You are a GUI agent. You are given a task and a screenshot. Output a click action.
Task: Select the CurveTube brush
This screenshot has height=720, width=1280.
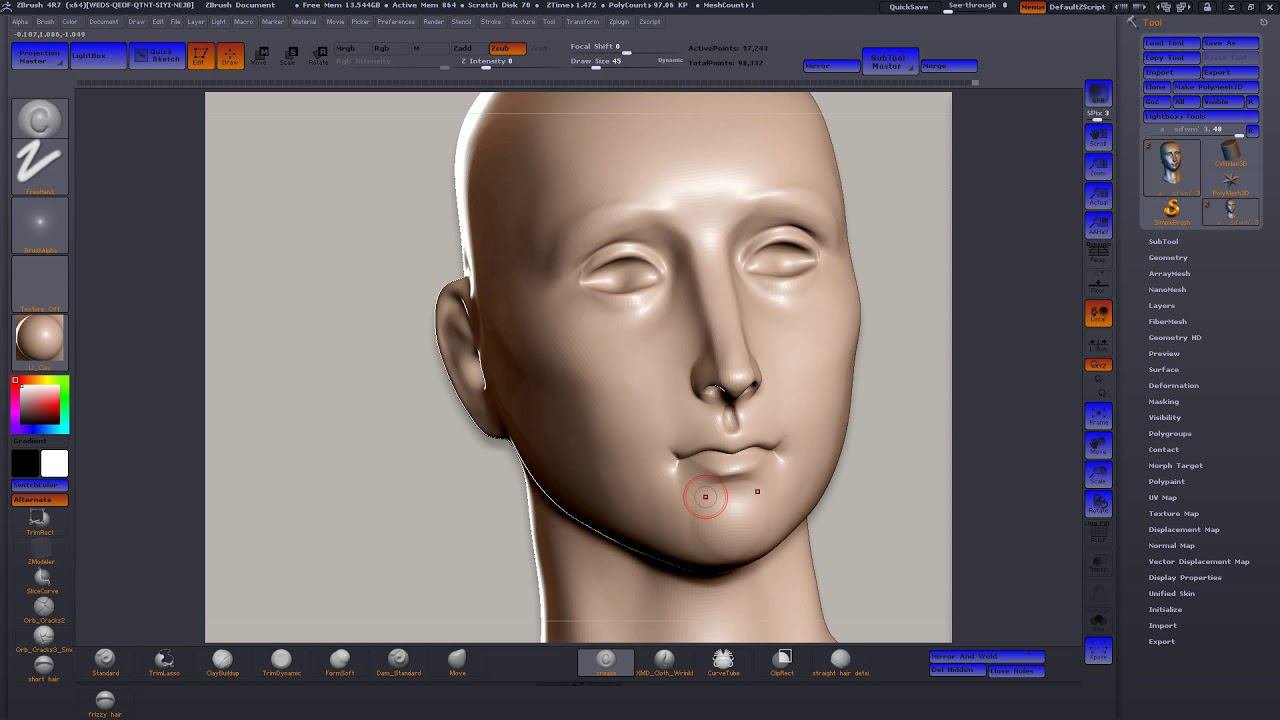(x=723, y=660)
